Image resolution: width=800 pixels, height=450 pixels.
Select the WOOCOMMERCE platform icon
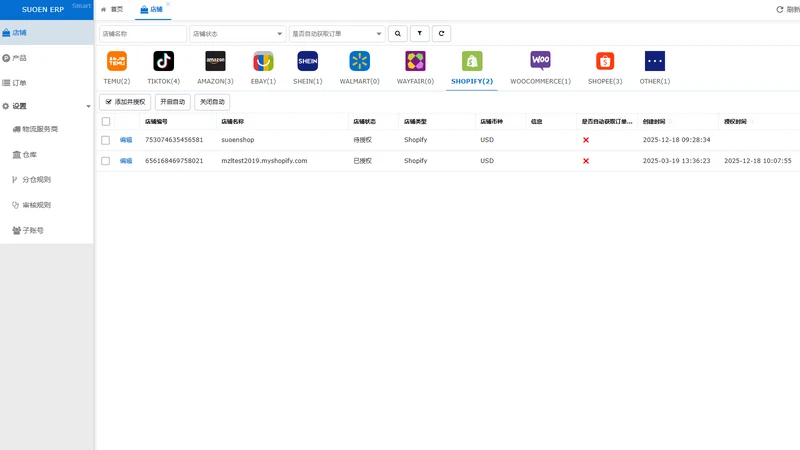coord(540,61)
